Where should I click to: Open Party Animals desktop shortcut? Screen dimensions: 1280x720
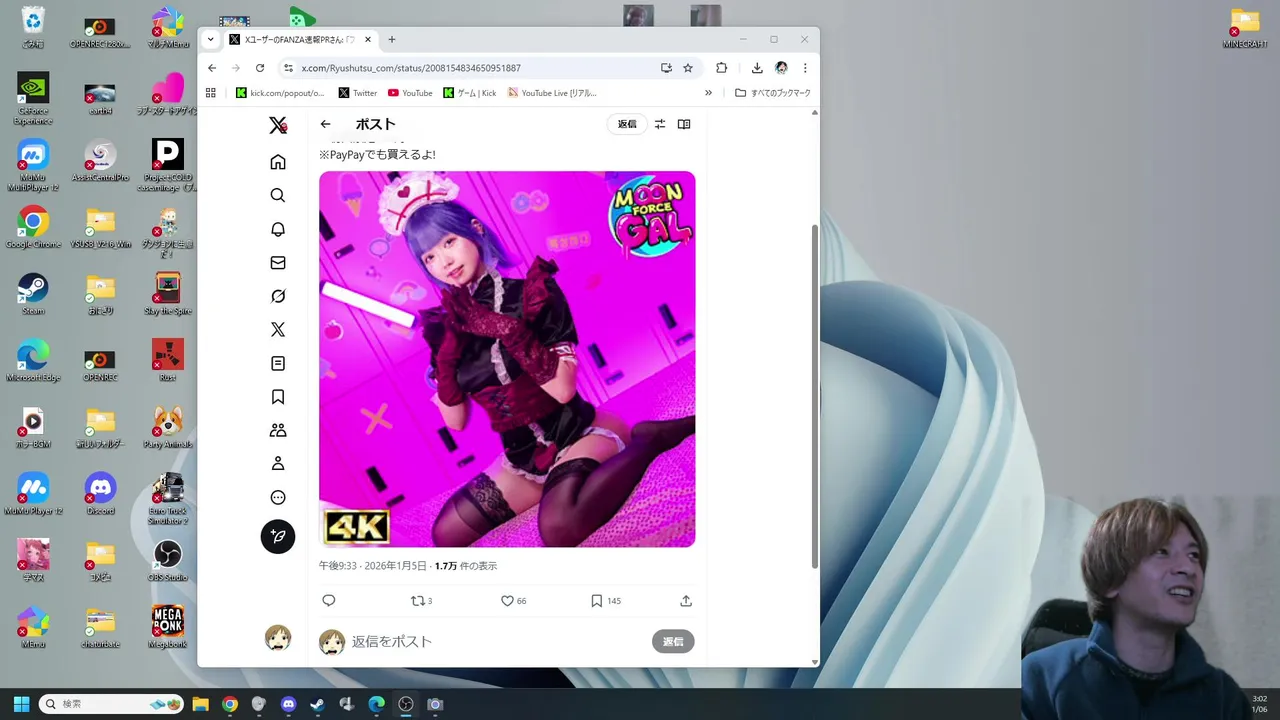tap(167, 428)
